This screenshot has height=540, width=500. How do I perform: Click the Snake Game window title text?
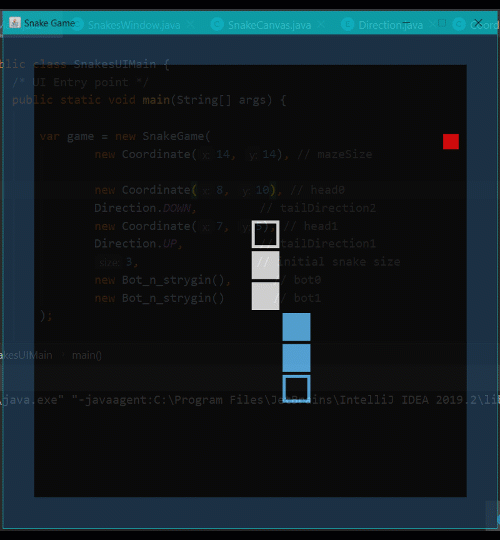point(49,23)
